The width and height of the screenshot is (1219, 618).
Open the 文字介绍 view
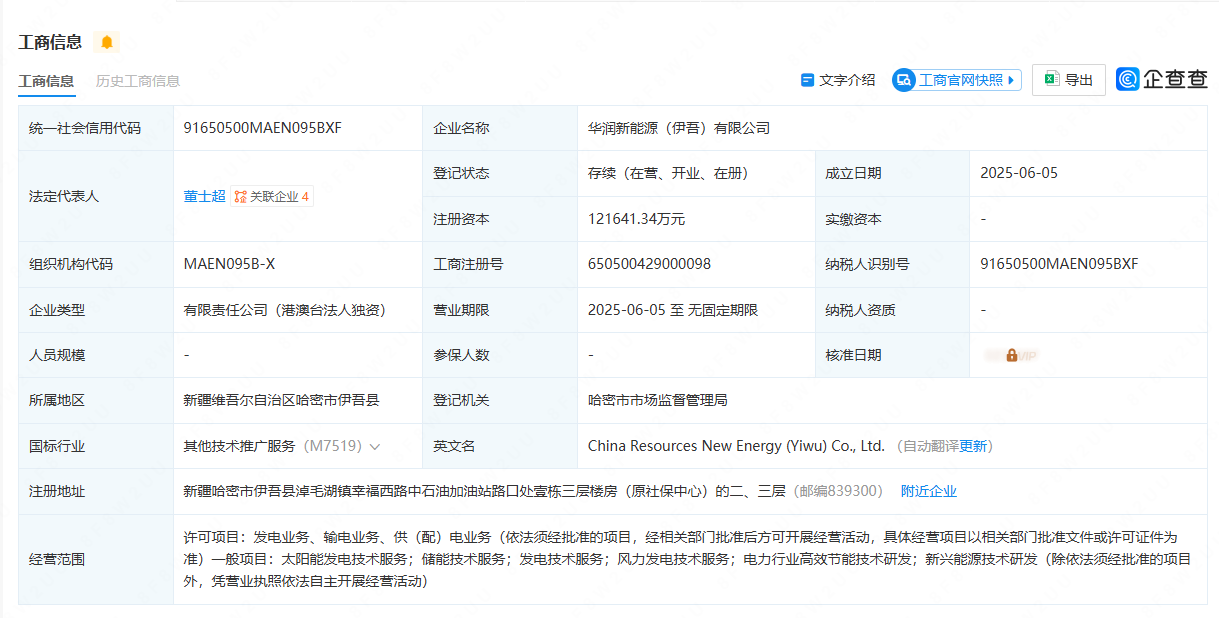tap(838, 80)
